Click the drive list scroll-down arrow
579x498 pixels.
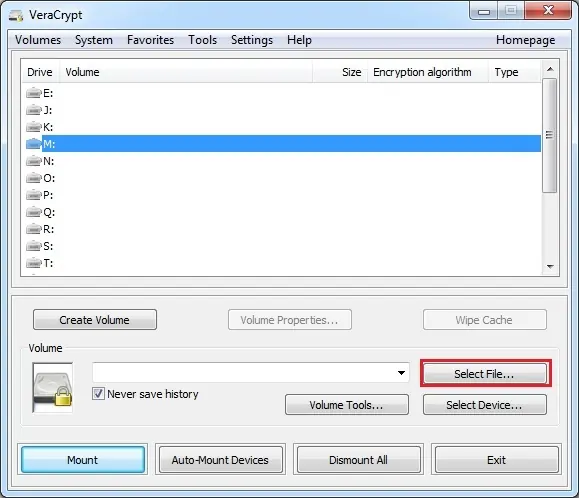click(550, 267)
